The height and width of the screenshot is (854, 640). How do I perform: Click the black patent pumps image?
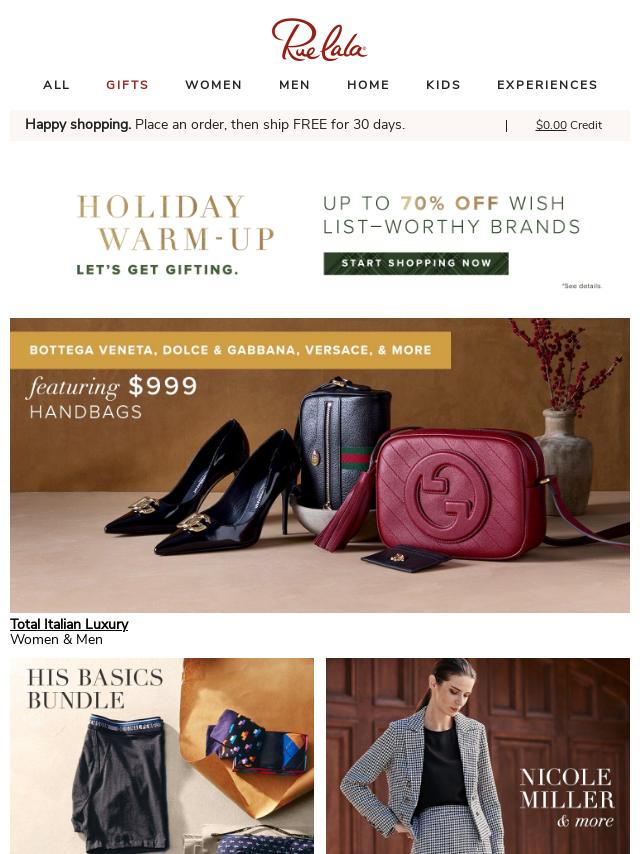click(202, 487)
